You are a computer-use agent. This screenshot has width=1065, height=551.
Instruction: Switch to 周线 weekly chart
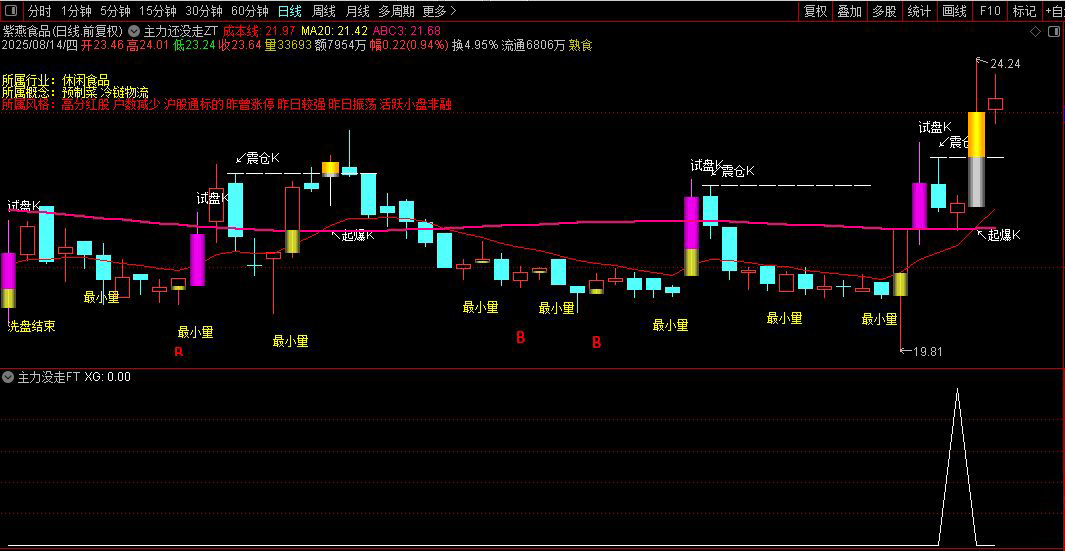323,11
